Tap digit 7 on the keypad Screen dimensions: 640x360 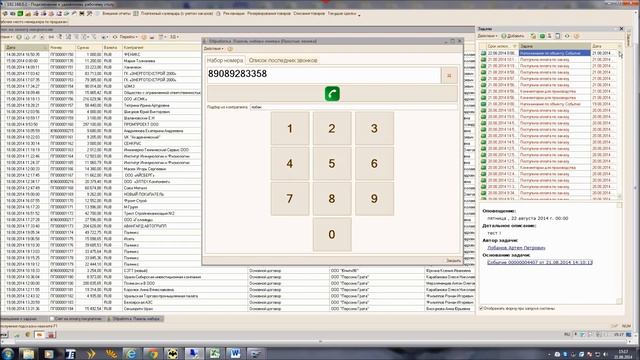coord(290,199)
